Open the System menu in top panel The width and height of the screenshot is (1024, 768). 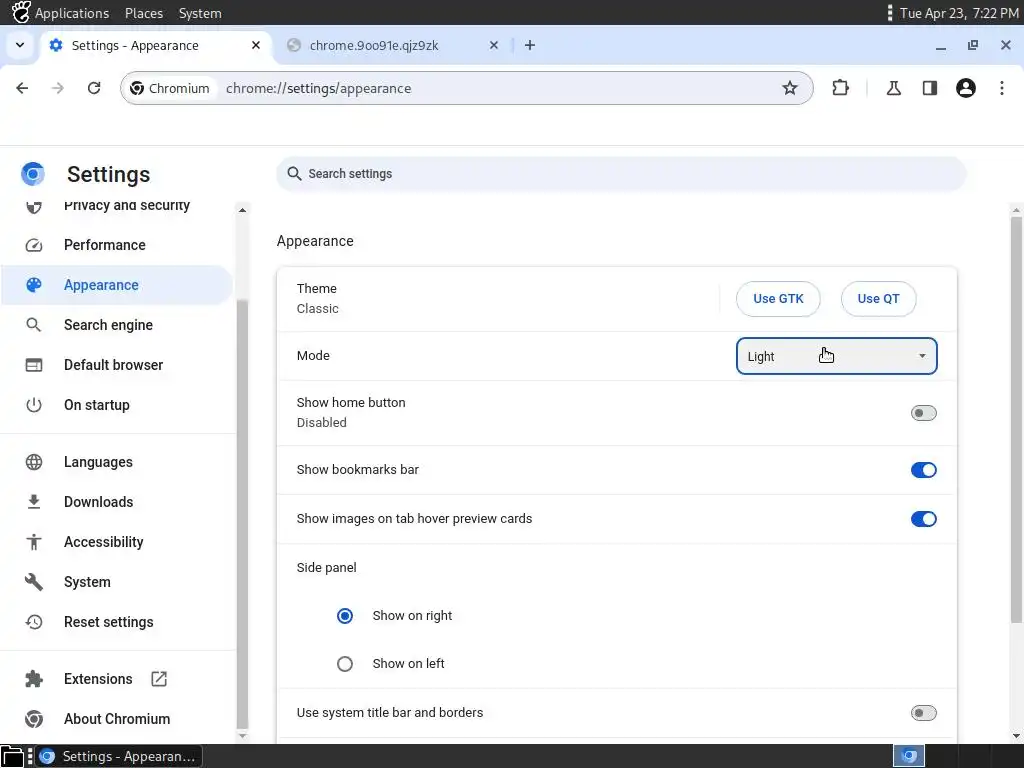(200, 13)
